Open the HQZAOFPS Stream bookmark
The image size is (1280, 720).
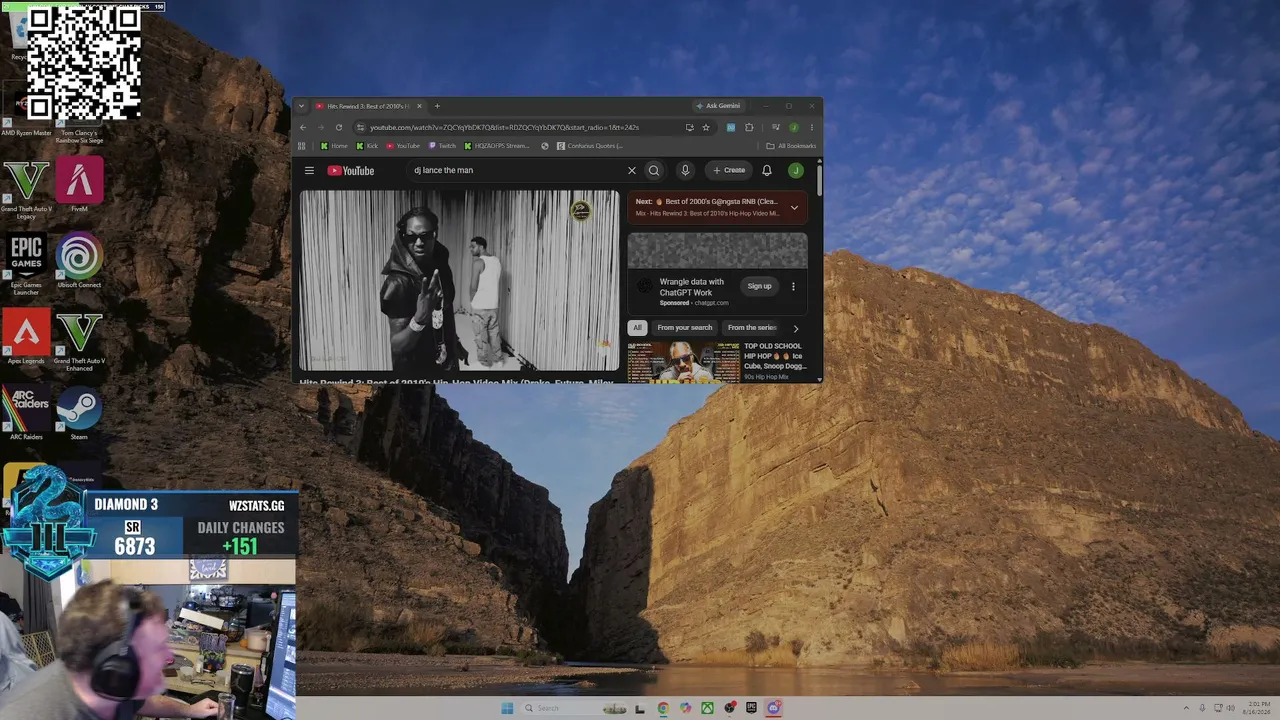pos(497,146)
